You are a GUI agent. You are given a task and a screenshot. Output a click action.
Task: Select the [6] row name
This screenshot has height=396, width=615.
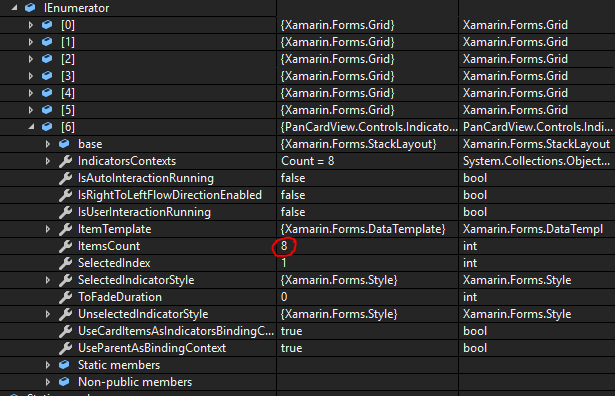tap(68, 127)
